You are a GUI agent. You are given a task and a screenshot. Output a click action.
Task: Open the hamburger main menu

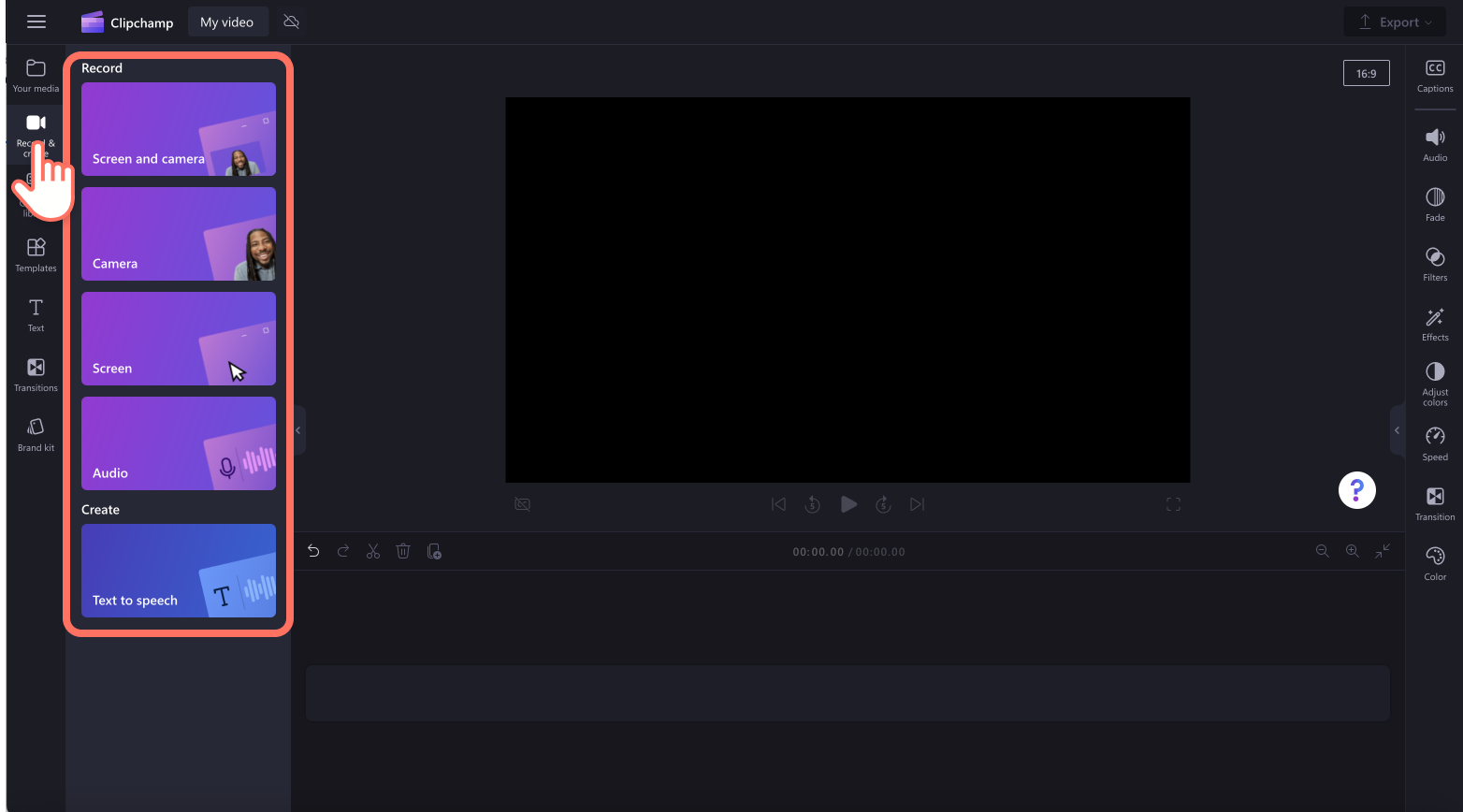point(36,22)
